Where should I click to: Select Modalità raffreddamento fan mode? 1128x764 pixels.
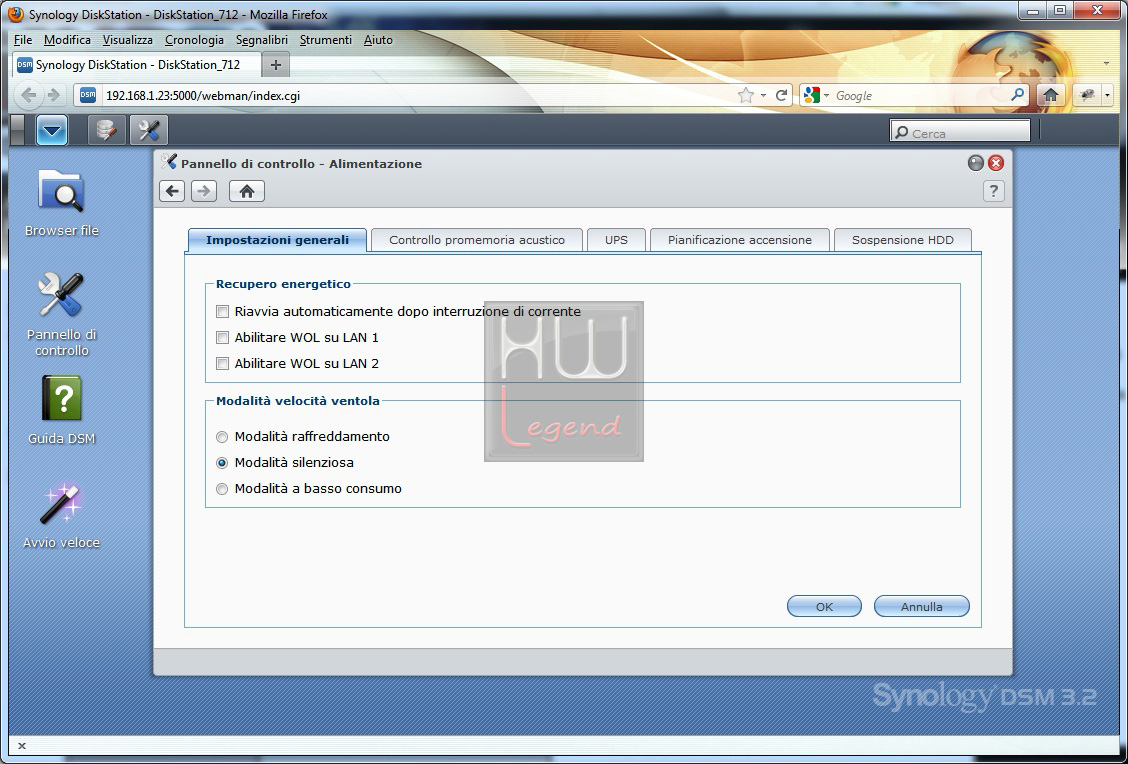[x=222, y=437]
